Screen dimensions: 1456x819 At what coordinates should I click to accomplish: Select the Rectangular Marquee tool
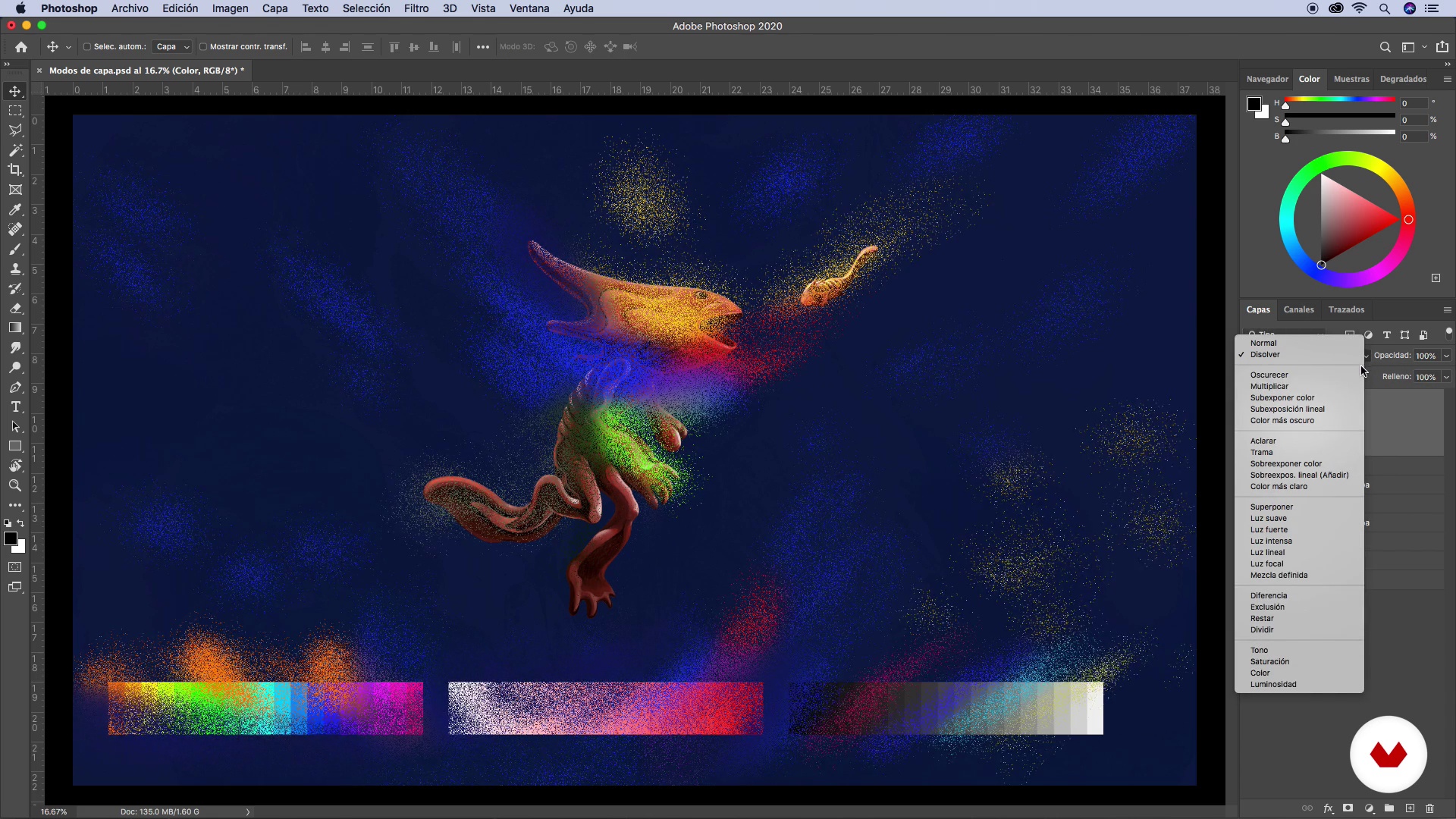pyautogui.click(x=15, y=111)
